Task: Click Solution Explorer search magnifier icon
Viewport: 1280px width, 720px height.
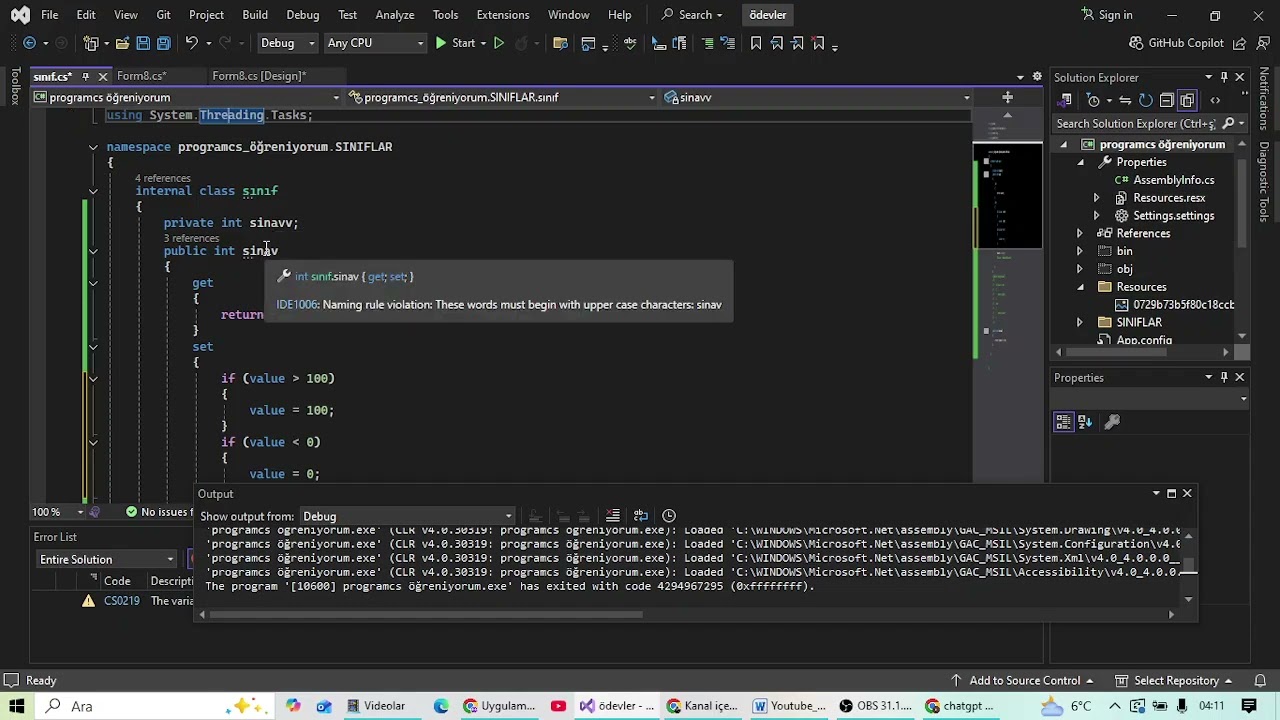Action: click(1226, 123)
